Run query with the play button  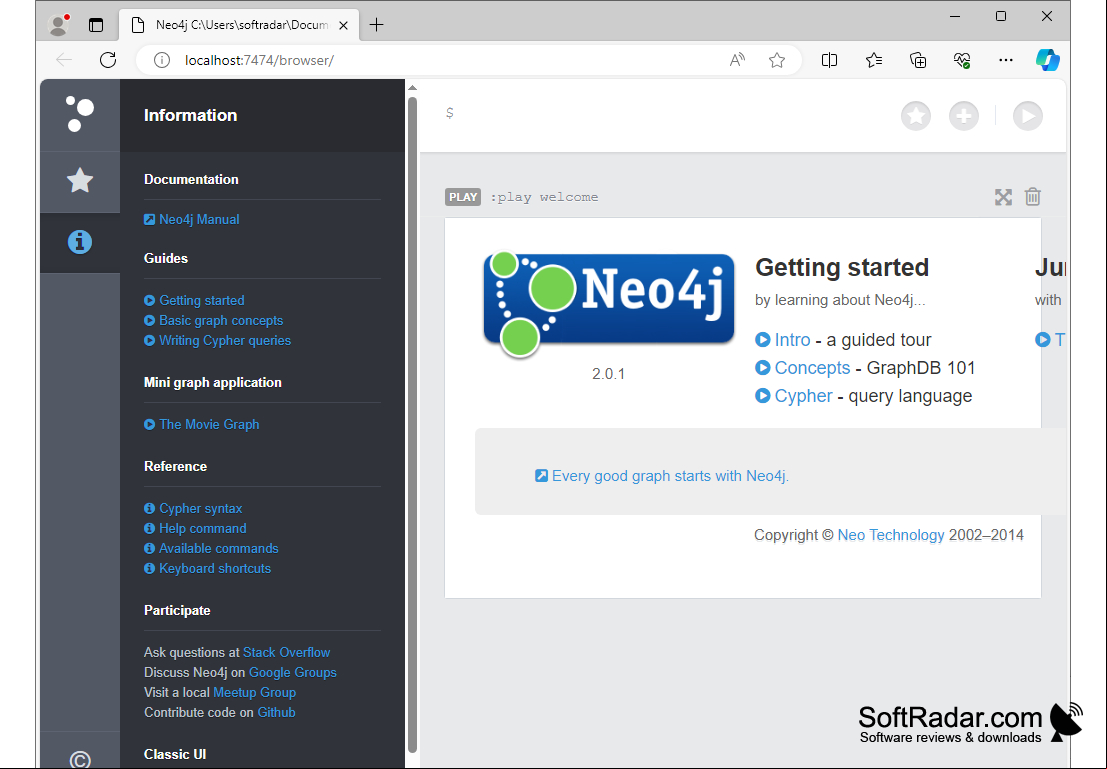pos(1028,116)
